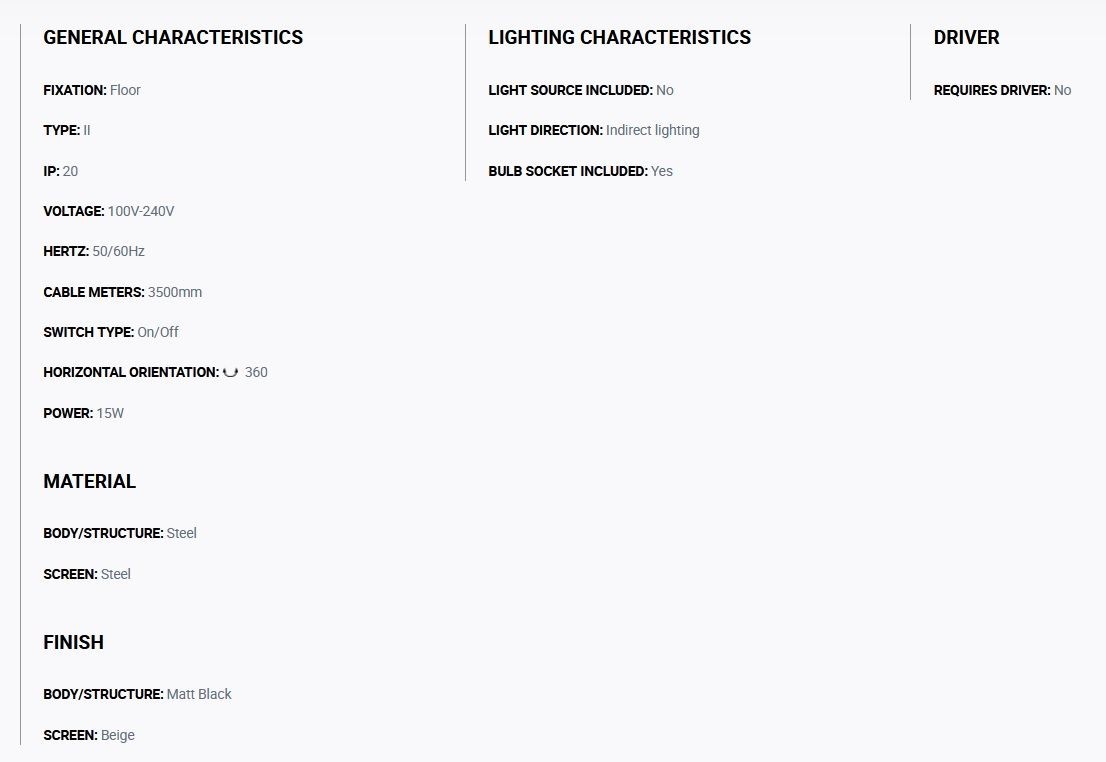Click the Material section heading

(x=90, y=481)
